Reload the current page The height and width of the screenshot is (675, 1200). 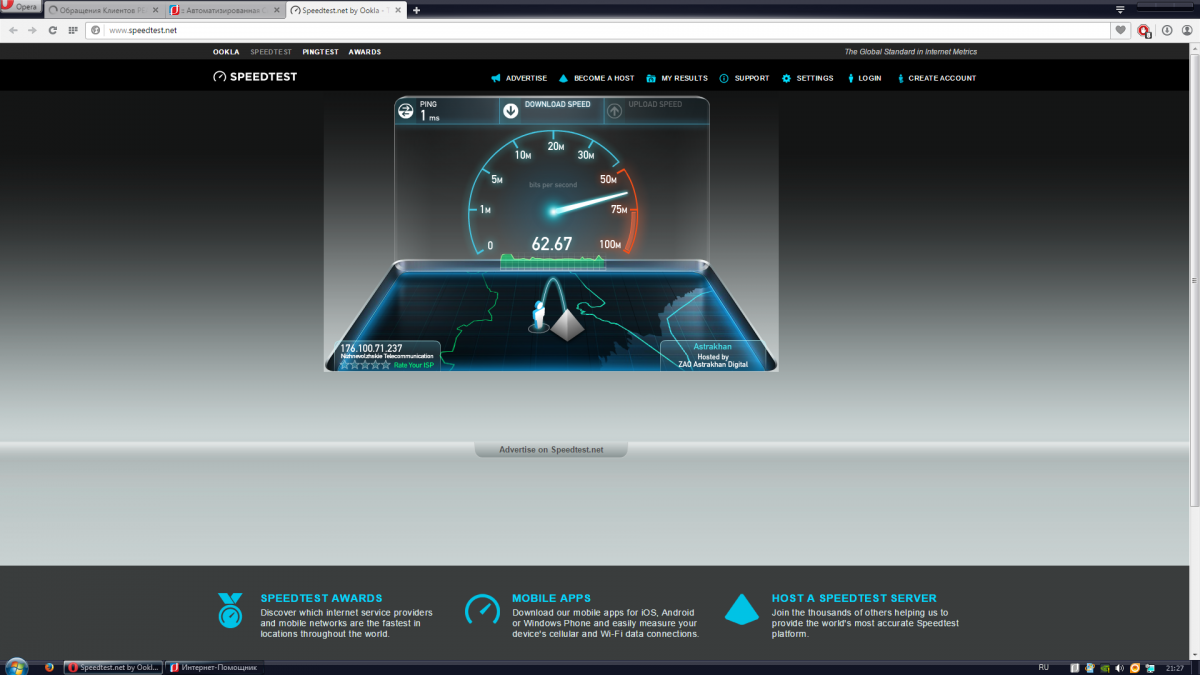(53, 30)
